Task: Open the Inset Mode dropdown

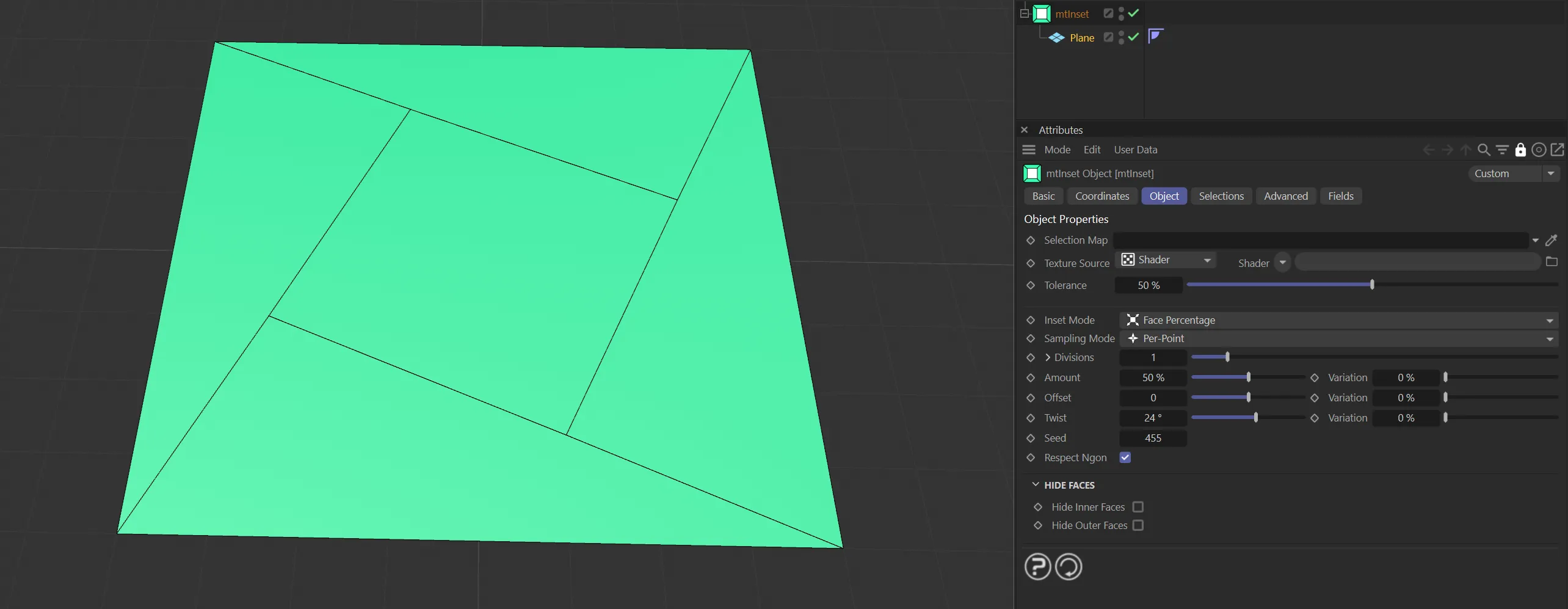Action: [1338, 320]
